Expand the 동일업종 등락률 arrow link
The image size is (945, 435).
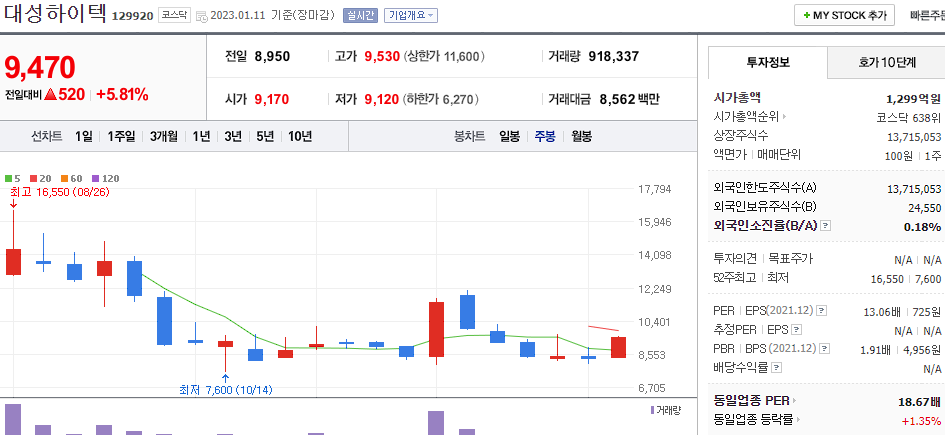(798, 419)
